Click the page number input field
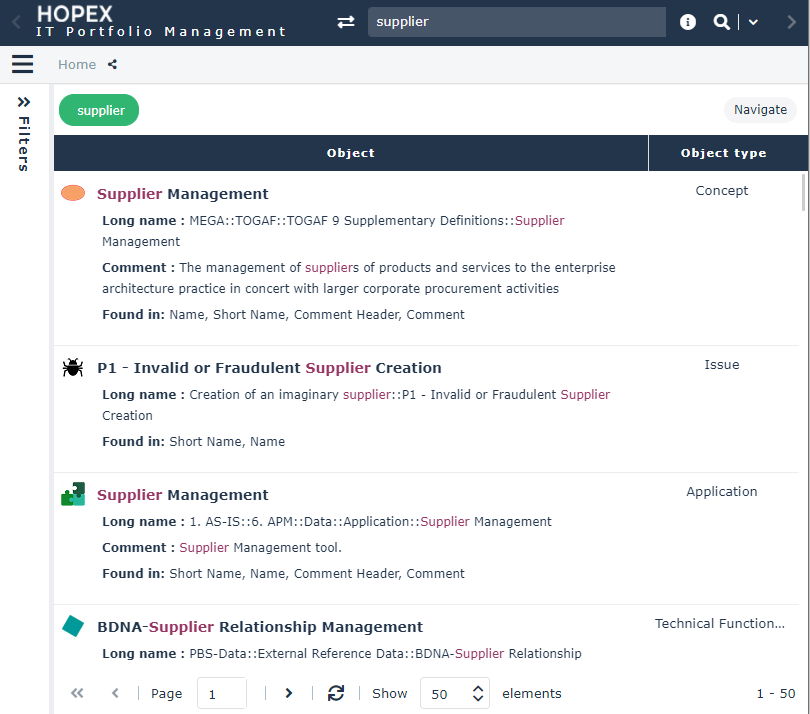810x714 pixels. click(x=221, y=693)
